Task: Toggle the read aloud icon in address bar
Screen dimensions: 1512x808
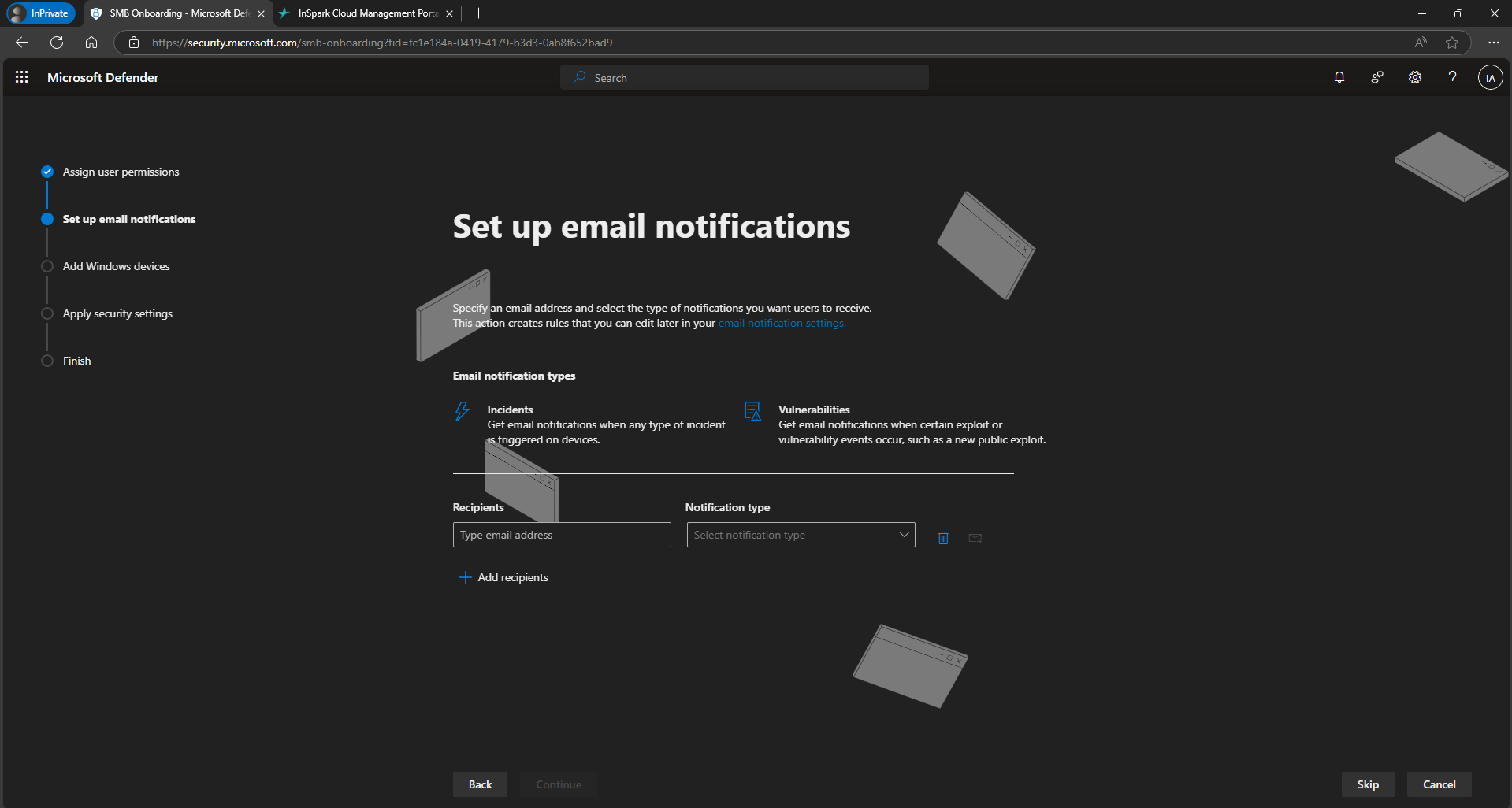Action: [x=1421, y=43]
